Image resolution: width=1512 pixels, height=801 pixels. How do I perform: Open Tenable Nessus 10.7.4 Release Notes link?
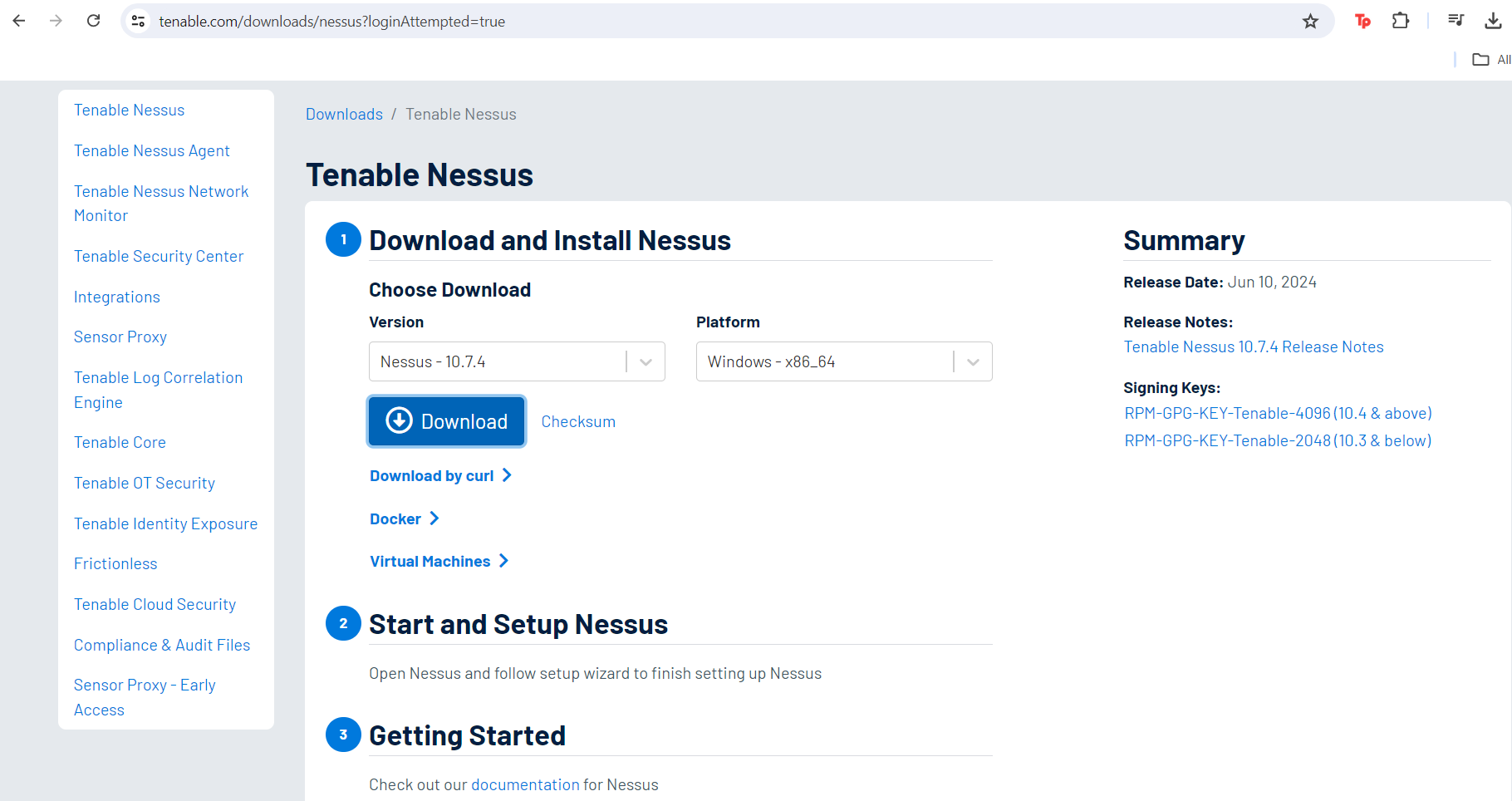pos(1254,347)
